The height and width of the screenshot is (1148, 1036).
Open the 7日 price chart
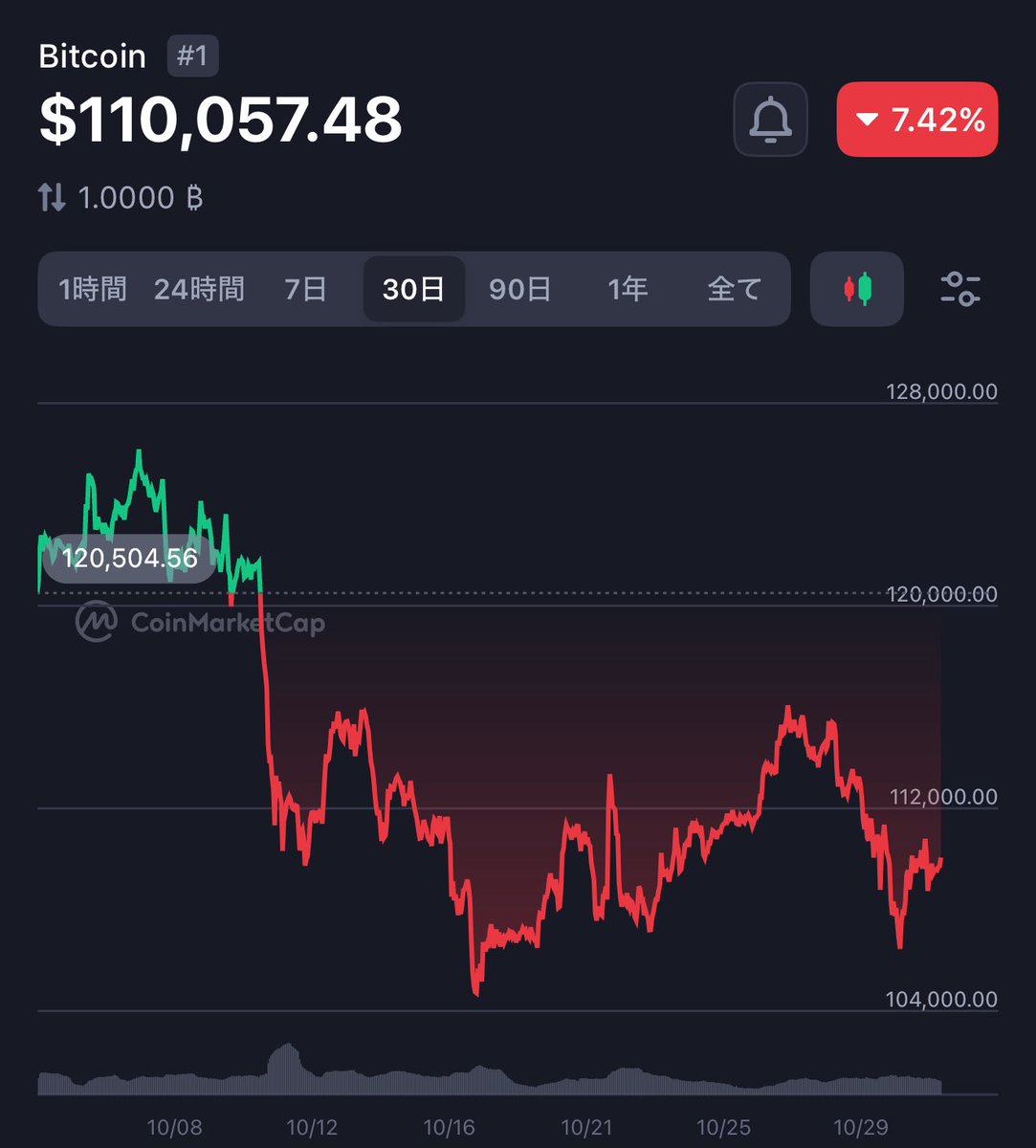point(305,289)
